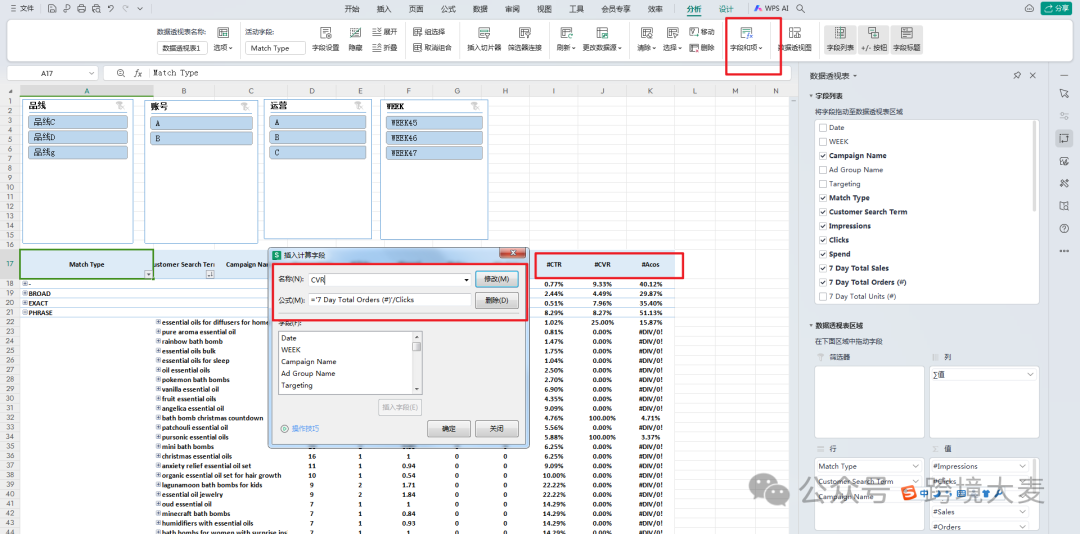
Task: Click 移动 (Move) pivot table
Action: click(x=702, y=32)
